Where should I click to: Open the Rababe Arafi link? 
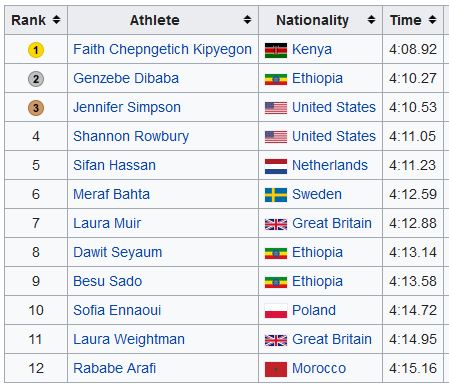click(114, 368)
